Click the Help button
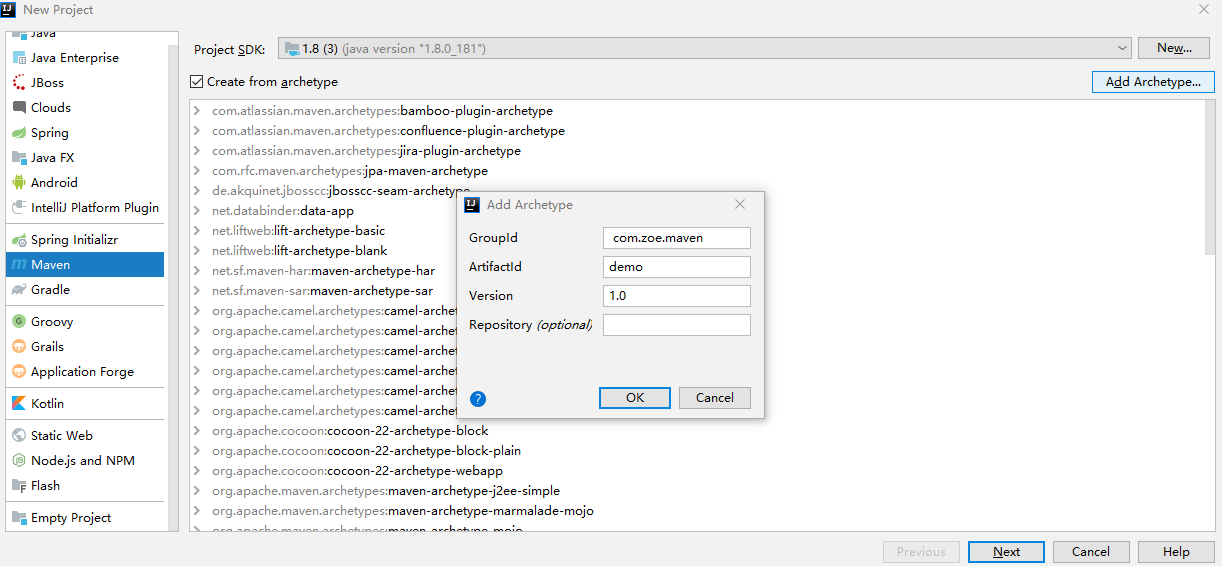The image size is (1222, 566). (x=1176, y=552)
